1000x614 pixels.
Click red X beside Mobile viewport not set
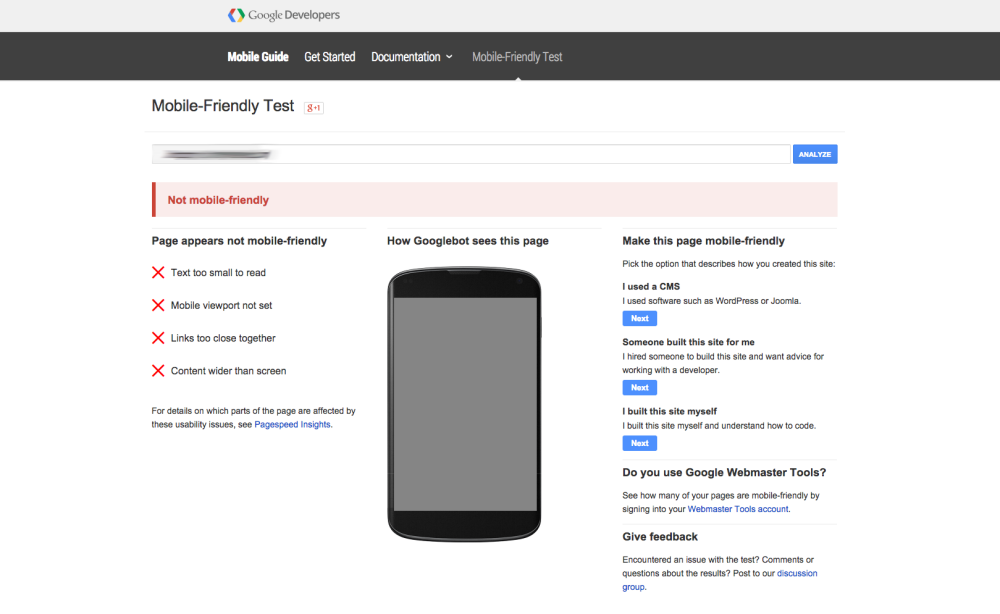click(x=158, y=305)
